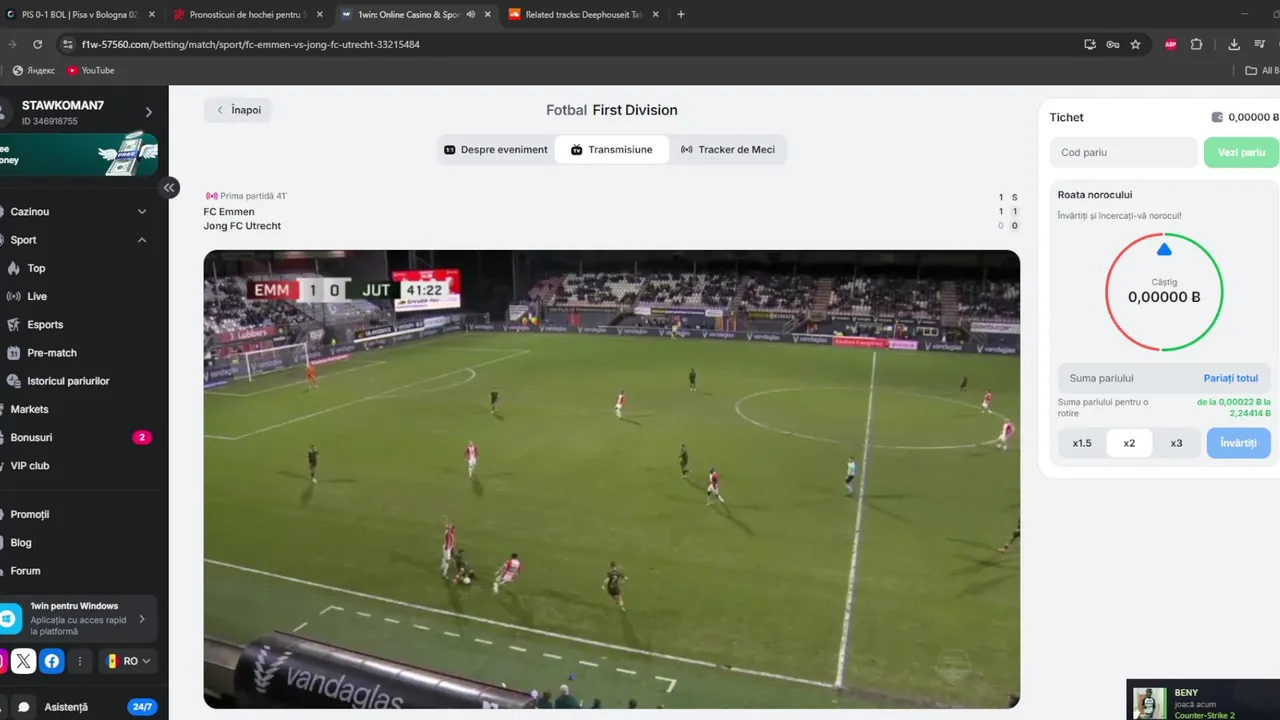Select the x3 multiplier option

click(x=1176, y=443)
